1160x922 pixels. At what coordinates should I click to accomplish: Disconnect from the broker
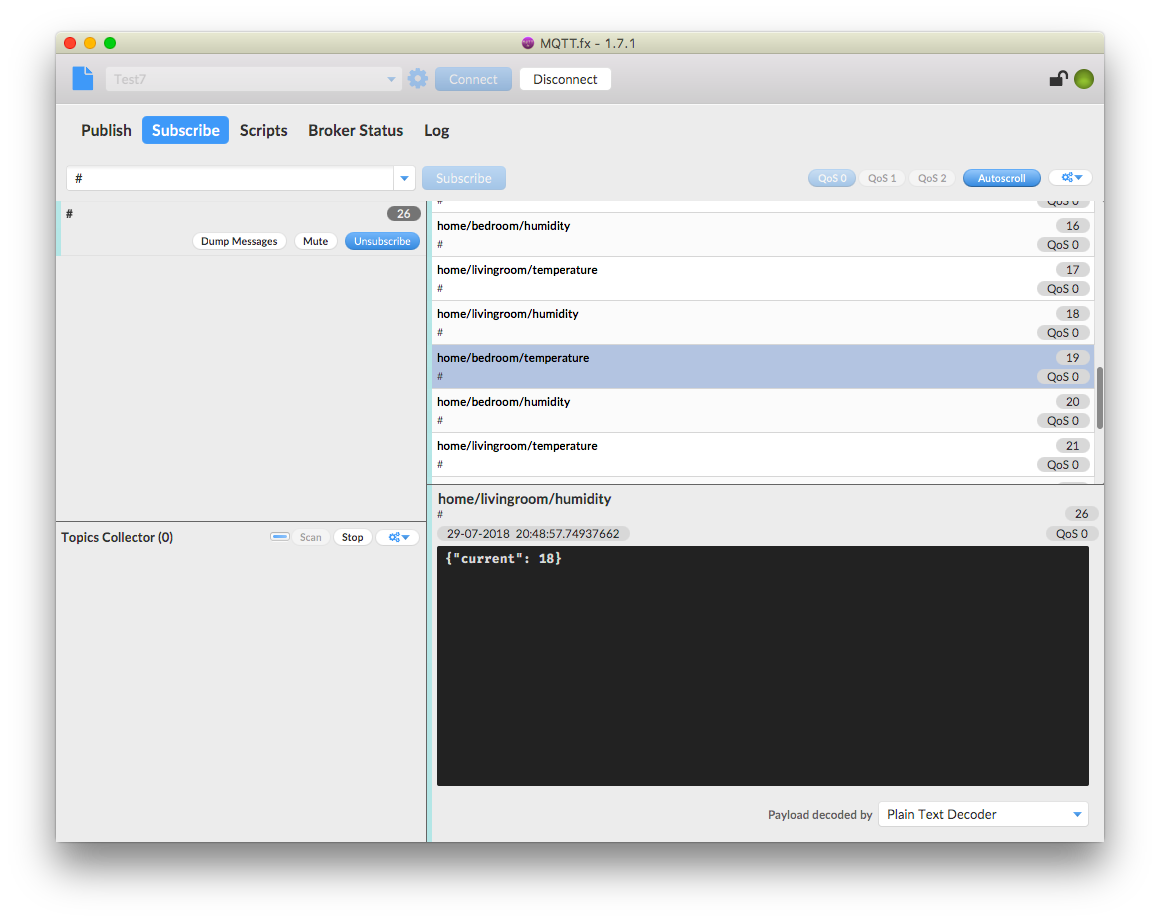point(565,79)
